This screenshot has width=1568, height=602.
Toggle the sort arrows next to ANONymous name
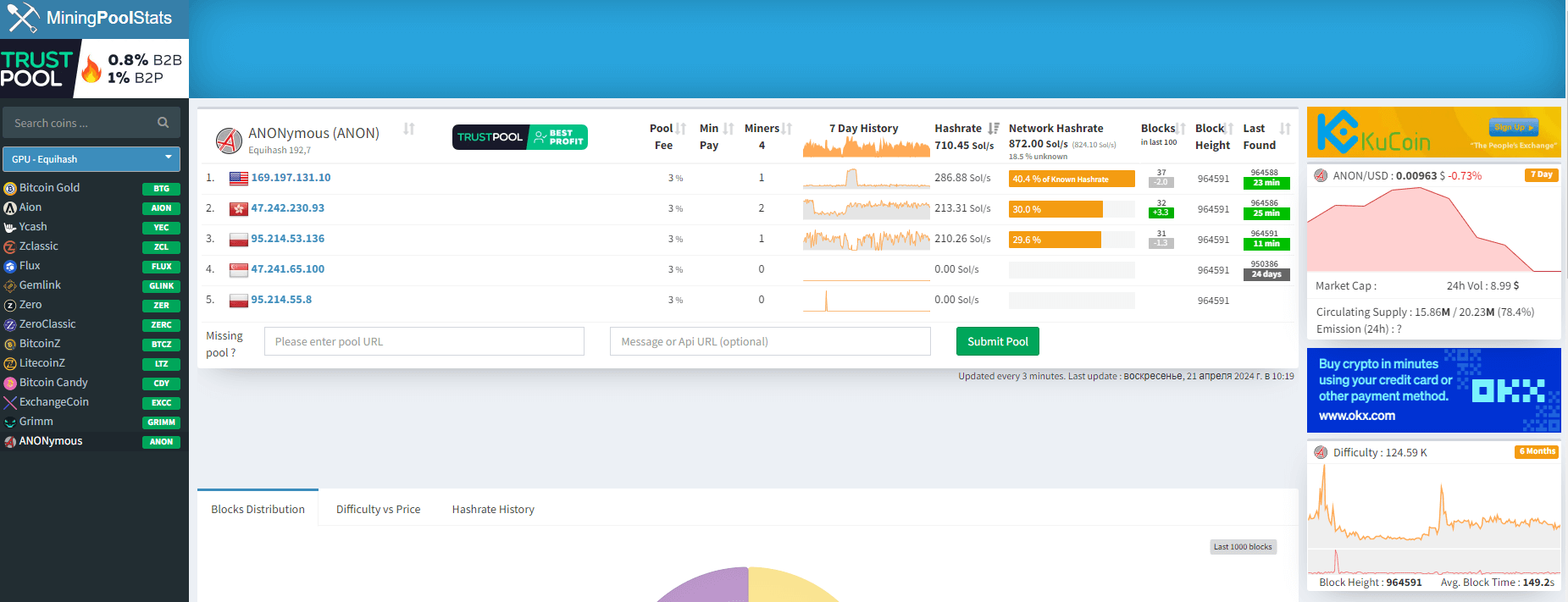409,129
